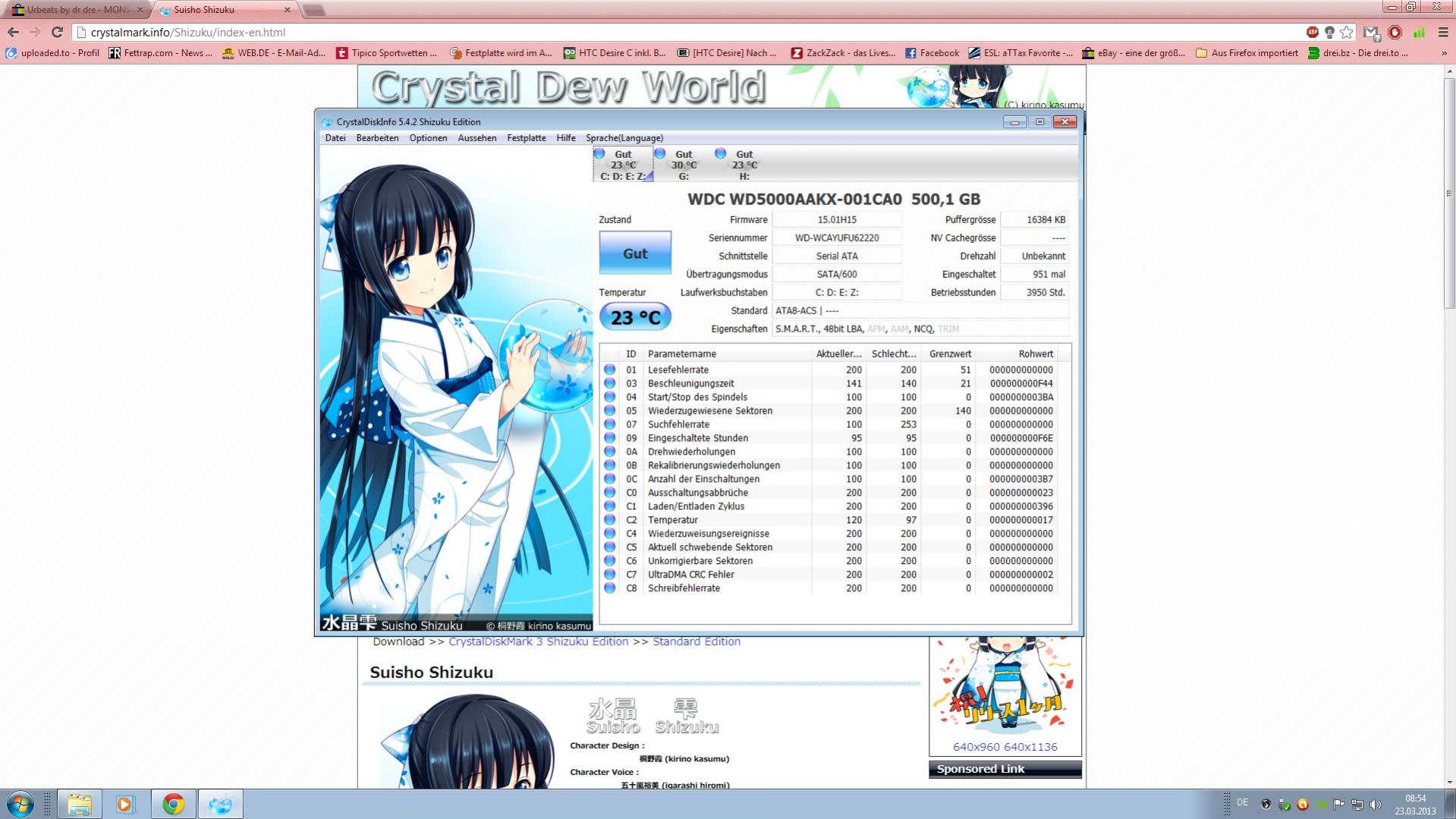The width and height of the screenshot is (1456, 819).
Task: Select the C: D: E: Z: disk tab
Action: [x=622, y=165]
